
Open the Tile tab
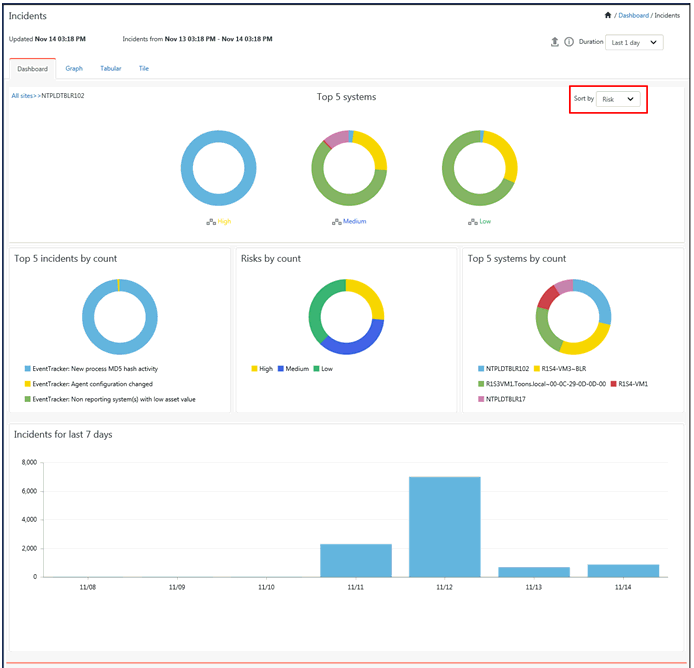tap(144, 68)
